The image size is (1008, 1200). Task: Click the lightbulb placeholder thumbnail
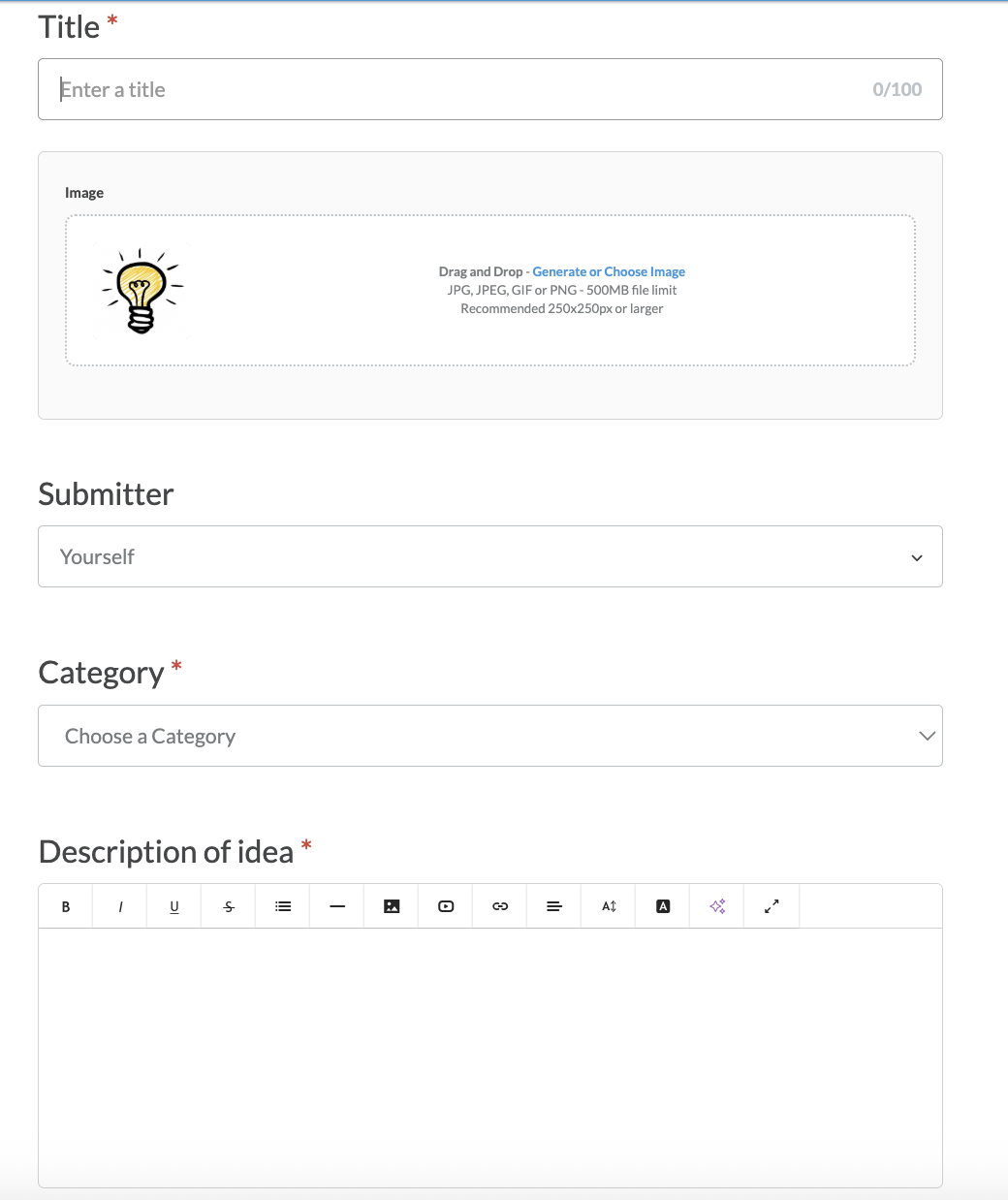pyautogui.click(x=142, y=291)
